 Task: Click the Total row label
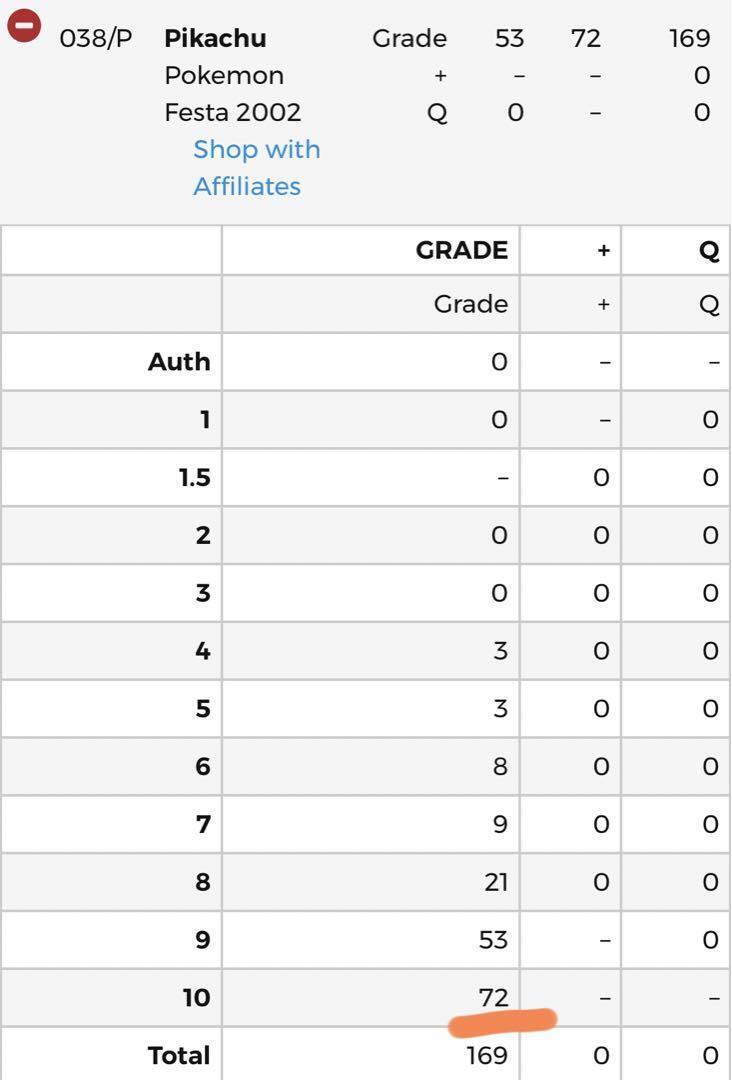179,1055
